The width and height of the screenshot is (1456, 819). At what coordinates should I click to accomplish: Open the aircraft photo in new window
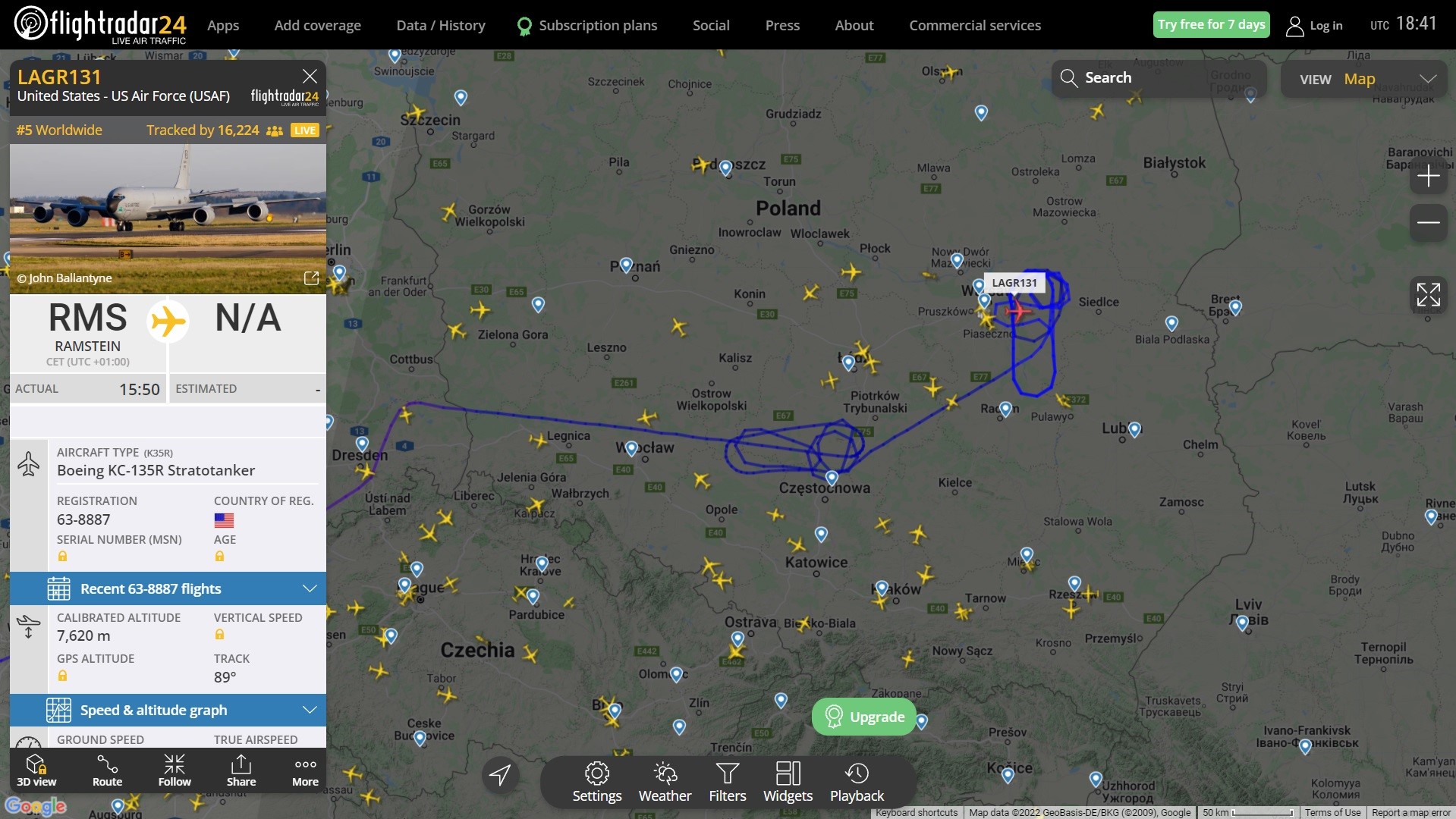point(311,278)
